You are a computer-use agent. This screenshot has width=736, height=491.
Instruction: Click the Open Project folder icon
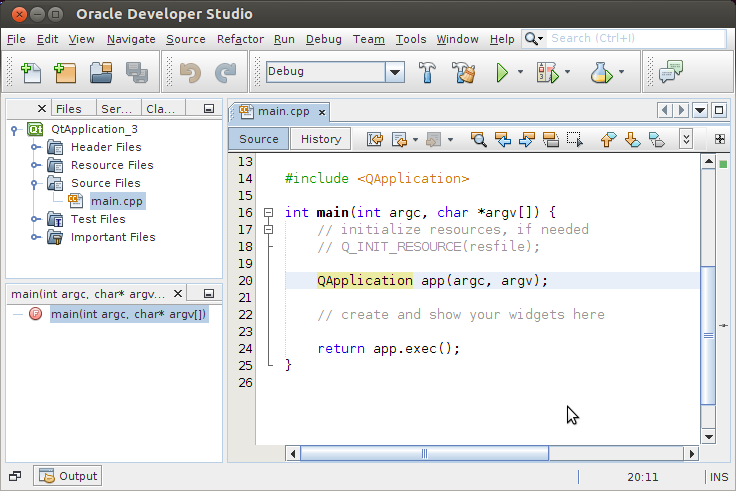(101, 73)
